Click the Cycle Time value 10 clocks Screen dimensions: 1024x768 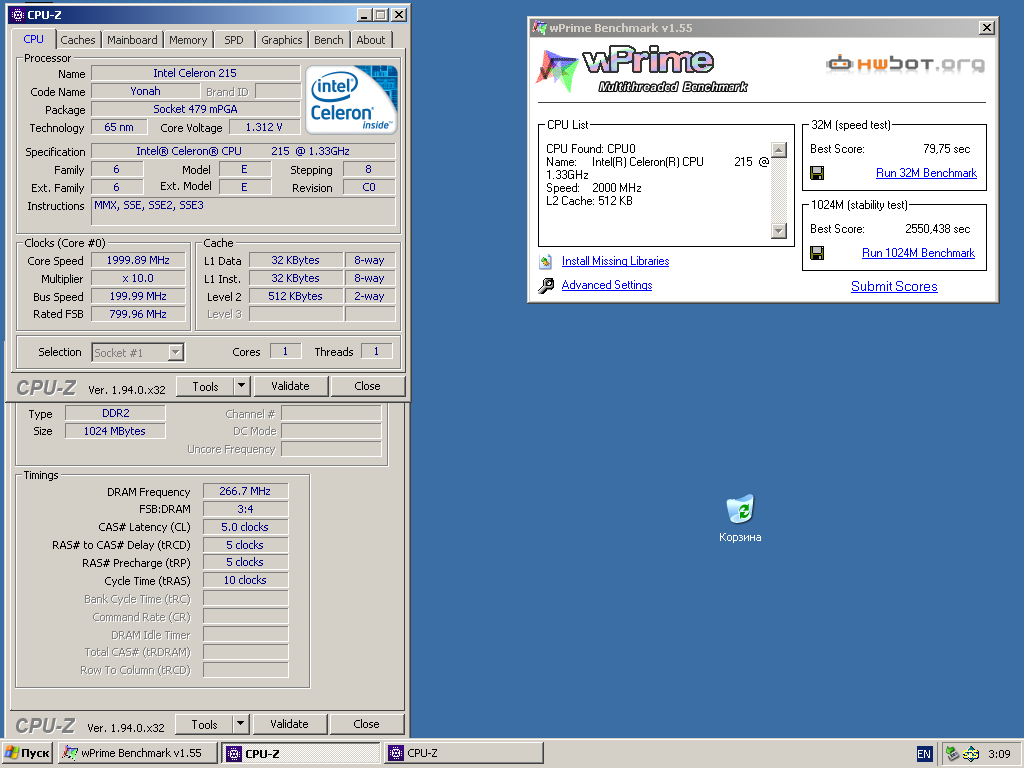[x=246, y=581]
